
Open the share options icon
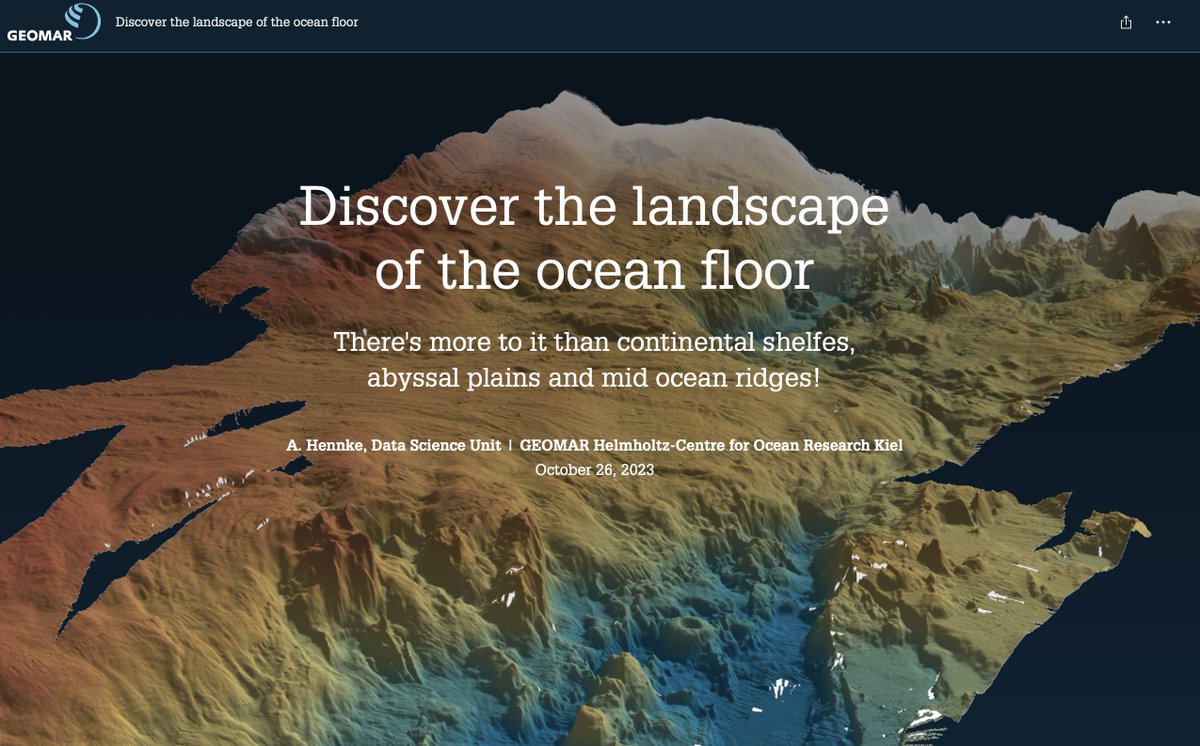[x=1126, y=23]
